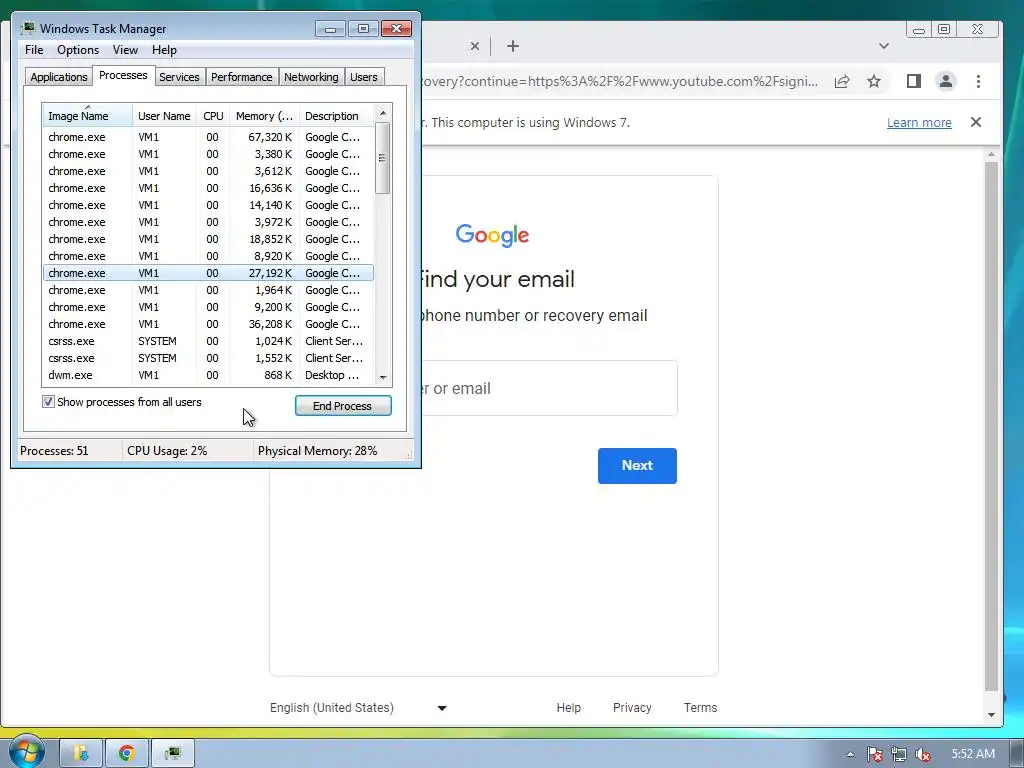Select csrss.exe row using 1,552 K
Image resolution: width=1024 pixels, height=768 pixels.
point(208,358)
